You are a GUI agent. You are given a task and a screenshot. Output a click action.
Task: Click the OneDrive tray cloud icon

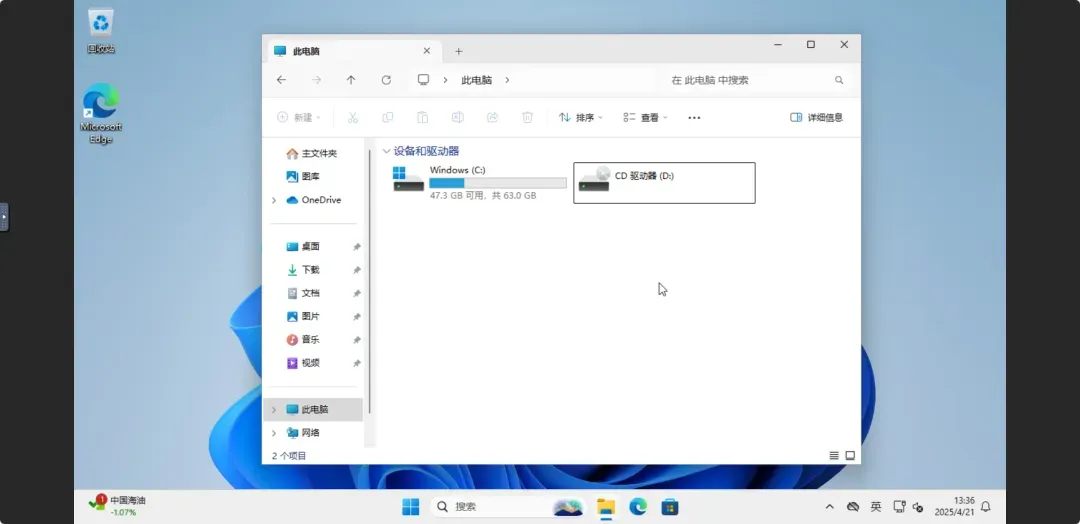pos(853,507)
